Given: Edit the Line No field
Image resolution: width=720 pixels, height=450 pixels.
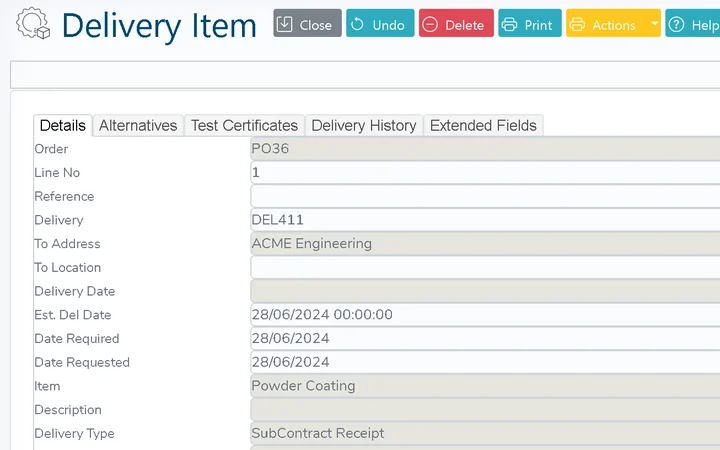Looking at the screenshot, I should click(485, 173).
